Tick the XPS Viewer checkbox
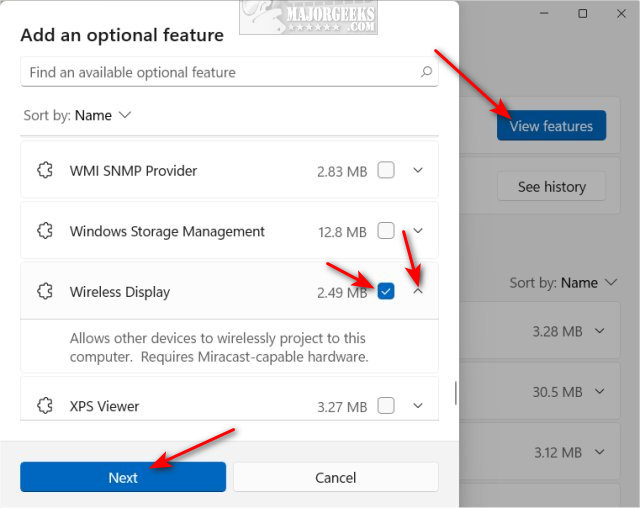 pyautogui.click(x=386, y=405)
